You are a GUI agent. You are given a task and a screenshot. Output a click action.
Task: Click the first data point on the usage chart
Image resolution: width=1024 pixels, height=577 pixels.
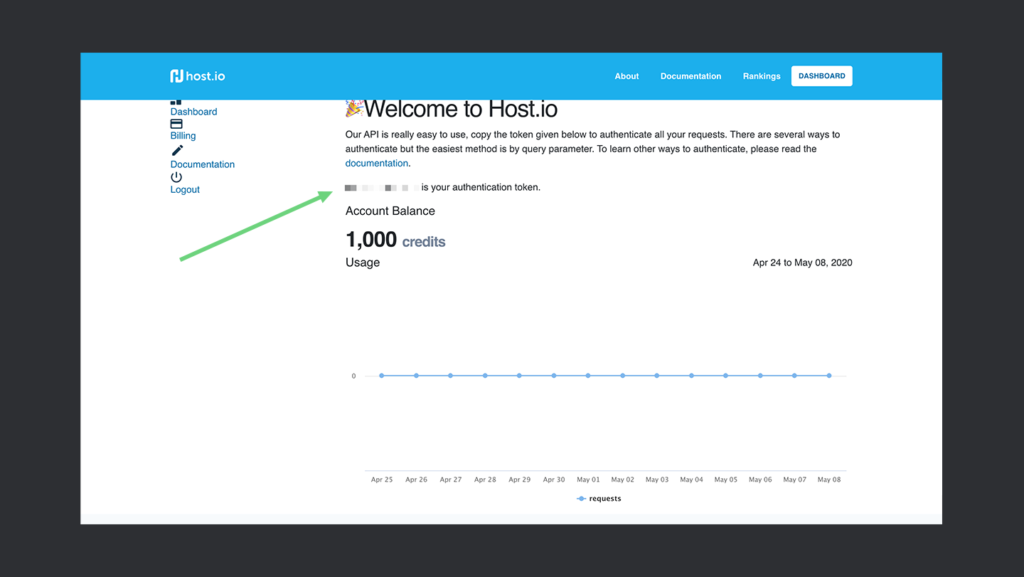coord(381,375)
